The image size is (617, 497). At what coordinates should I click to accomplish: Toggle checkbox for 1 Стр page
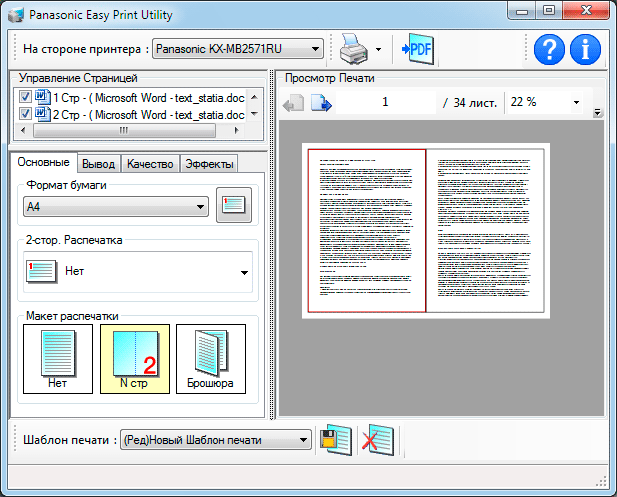click(x=25, y=97)
